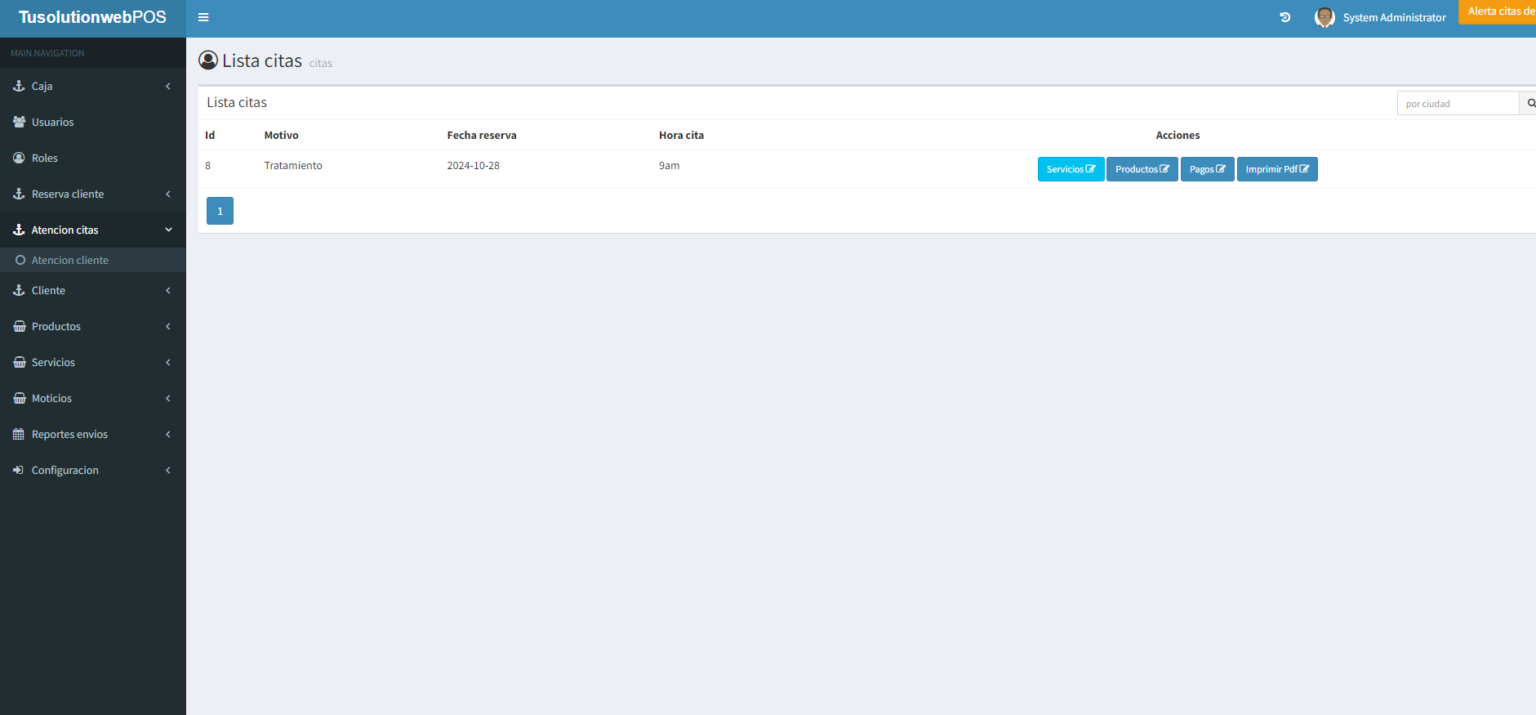The image size is (1536, 715).
Task: Toggle the hamburger sidebar menu icon
Action: pyautogui.click(x=203, y=17)
